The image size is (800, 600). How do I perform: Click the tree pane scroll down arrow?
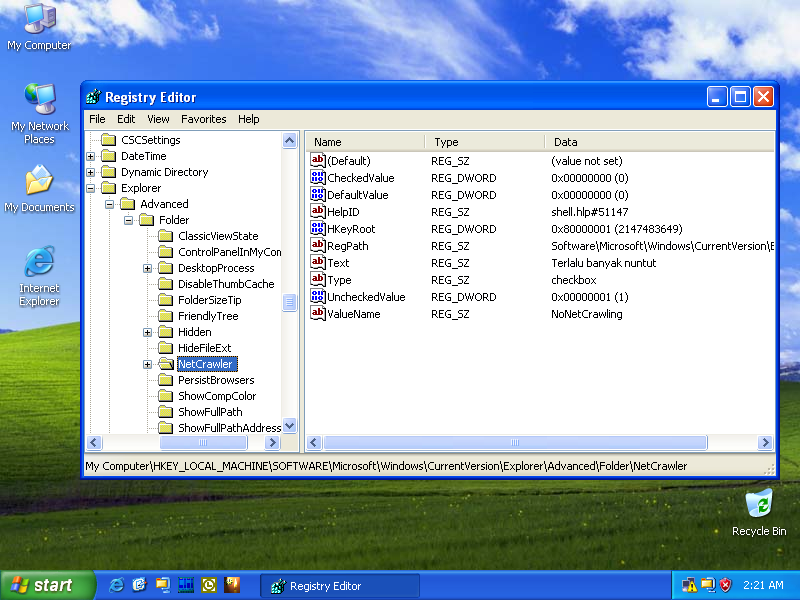click(290, 426)
